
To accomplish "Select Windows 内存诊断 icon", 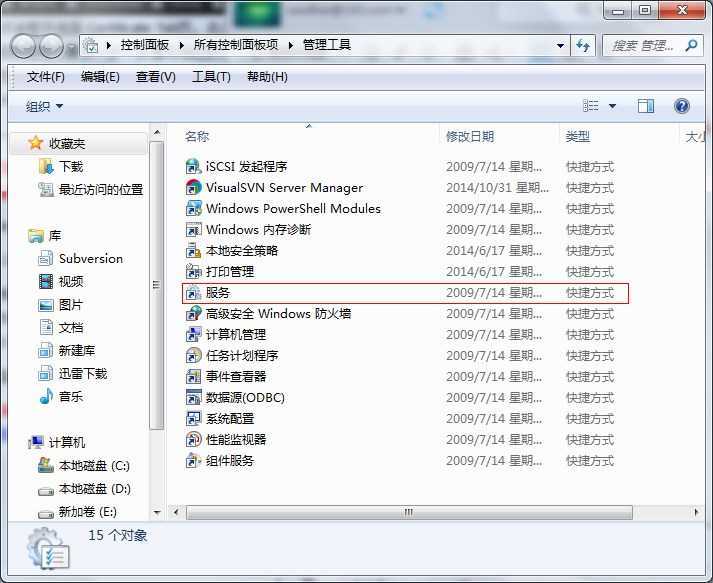I will 193,230.
